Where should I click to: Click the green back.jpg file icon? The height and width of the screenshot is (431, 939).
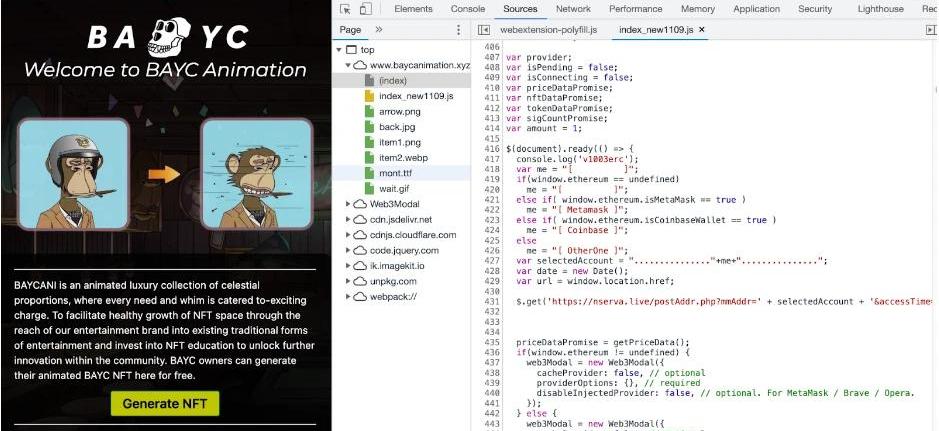point(369,127)
